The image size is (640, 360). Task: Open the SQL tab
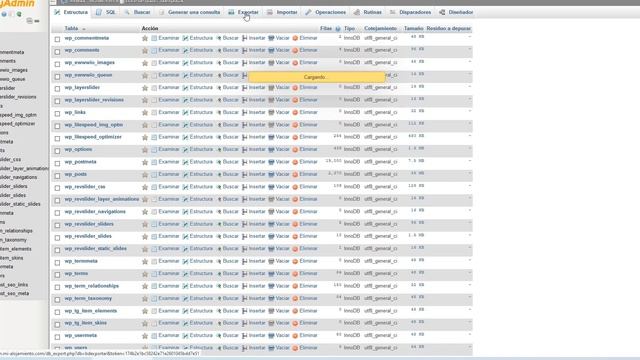pyautogui.click(x=106, y=12)
